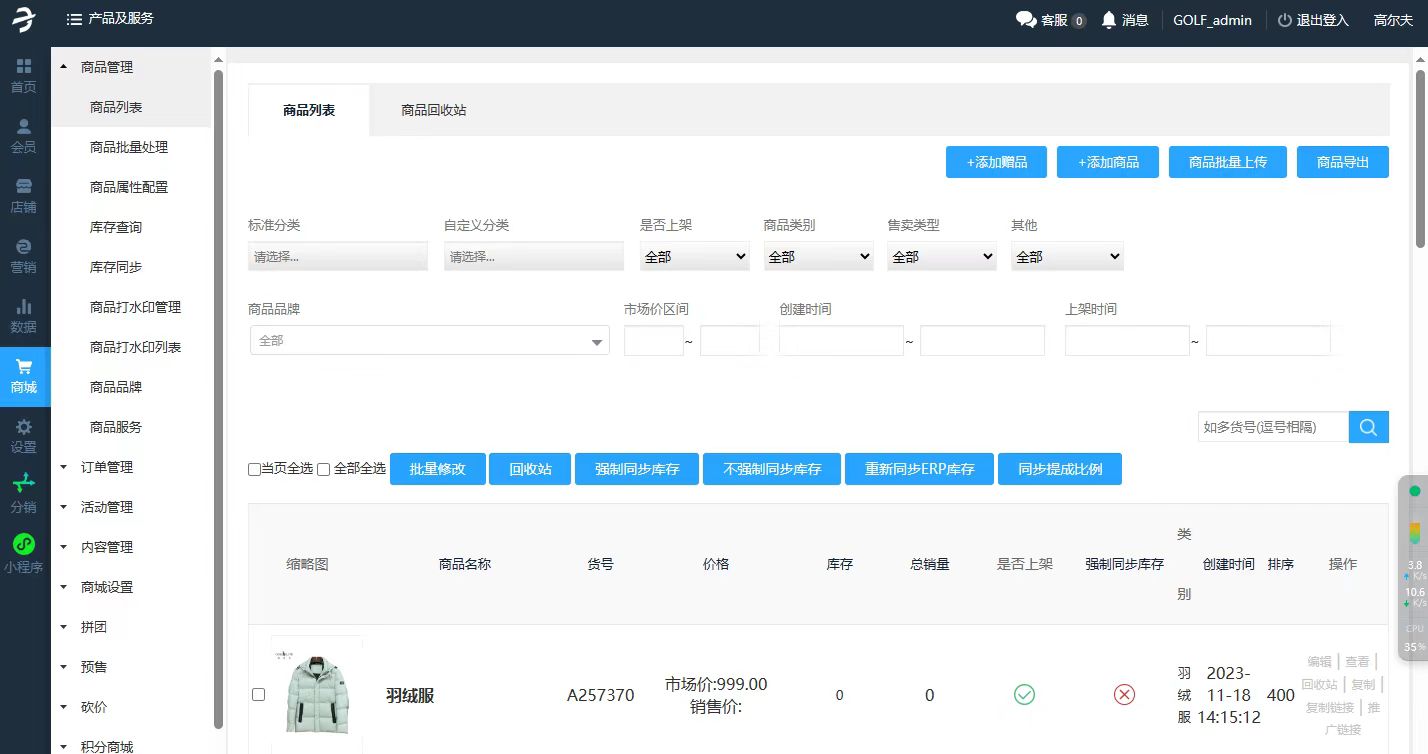Viewport: 1428px width, 754px height.
Task: Click the 编辑 link for 羽绒服
Action: click(x=1319, y=662)
